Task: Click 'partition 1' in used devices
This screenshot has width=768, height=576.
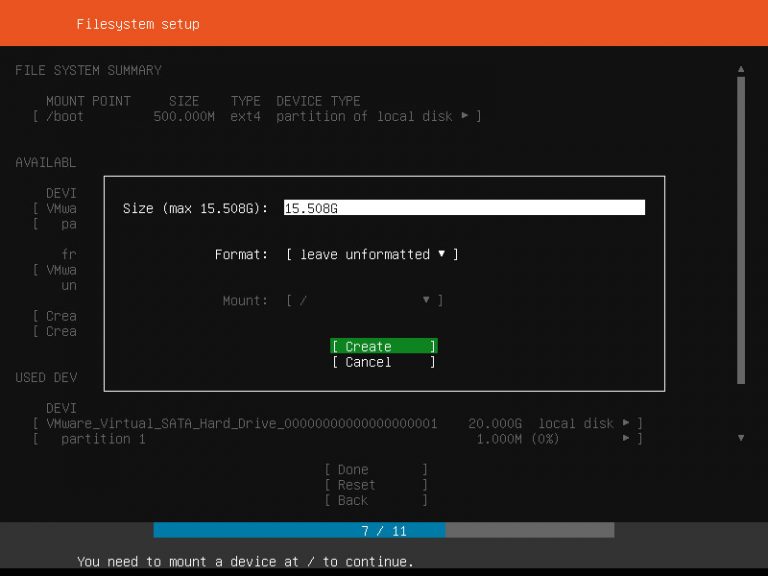Action: 103,439
